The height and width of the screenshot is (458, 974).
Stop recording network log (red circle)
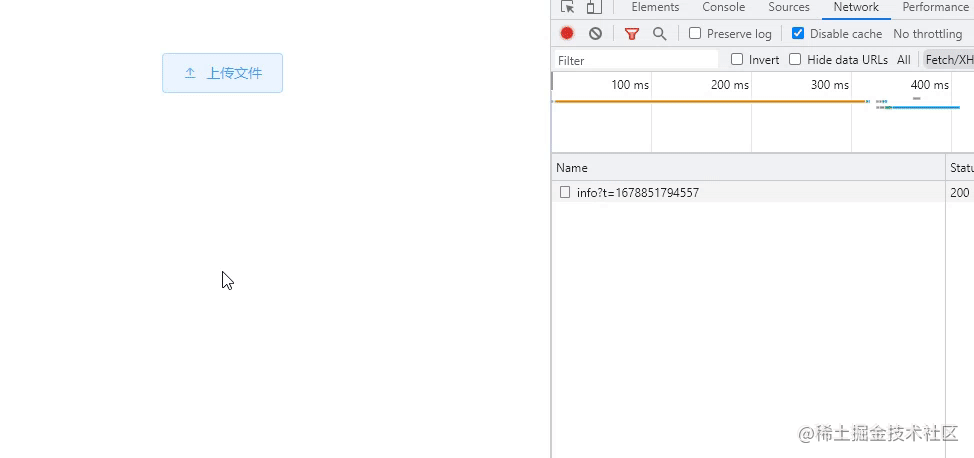[567, 34]
